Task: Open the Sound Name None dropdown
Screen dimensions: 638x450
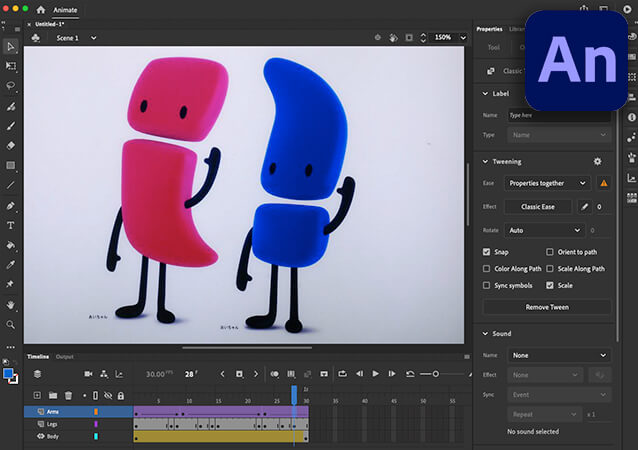Action: [x=559, y=355]
